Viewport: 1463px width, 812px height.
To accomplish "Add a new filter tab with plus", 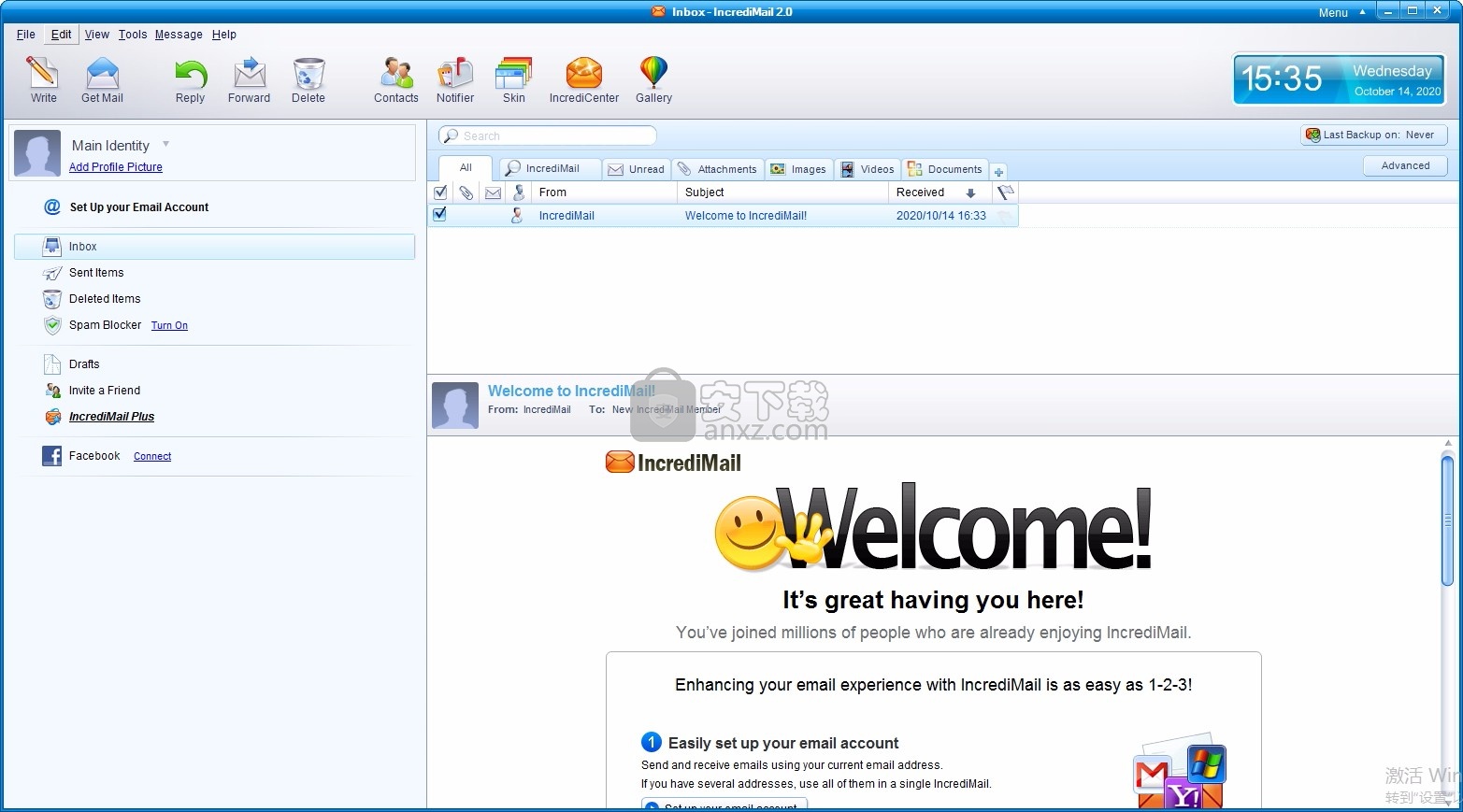I will (998, 172).
